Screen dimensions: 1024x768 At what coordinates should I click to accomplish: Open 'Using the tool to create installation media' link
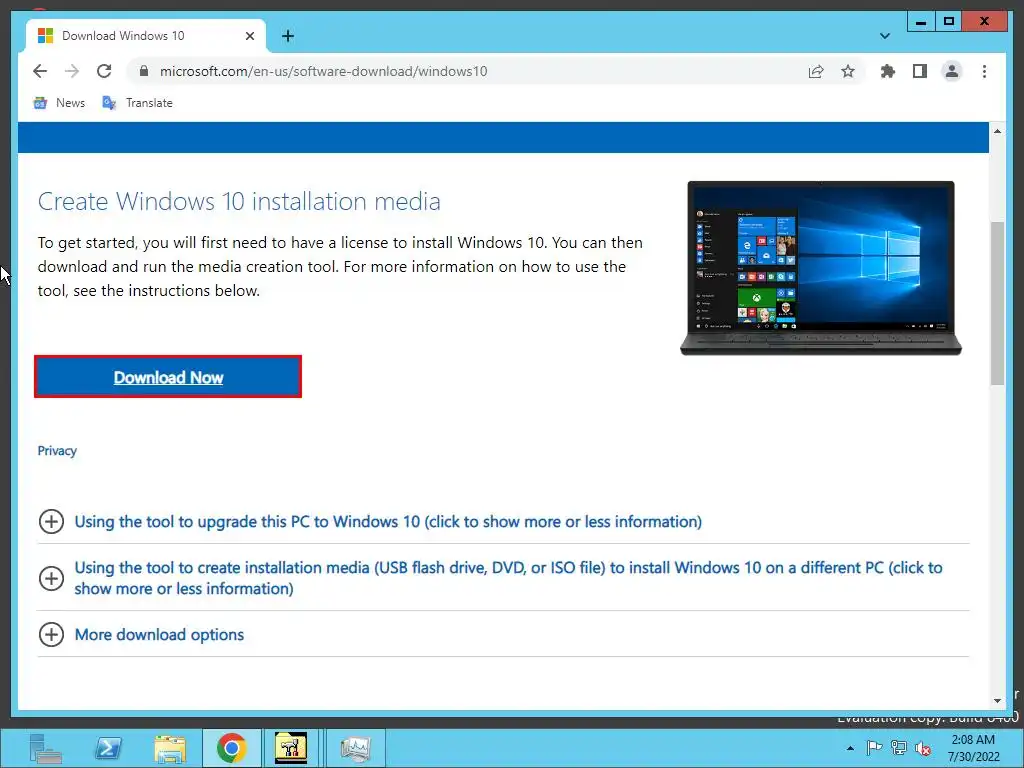508,578
